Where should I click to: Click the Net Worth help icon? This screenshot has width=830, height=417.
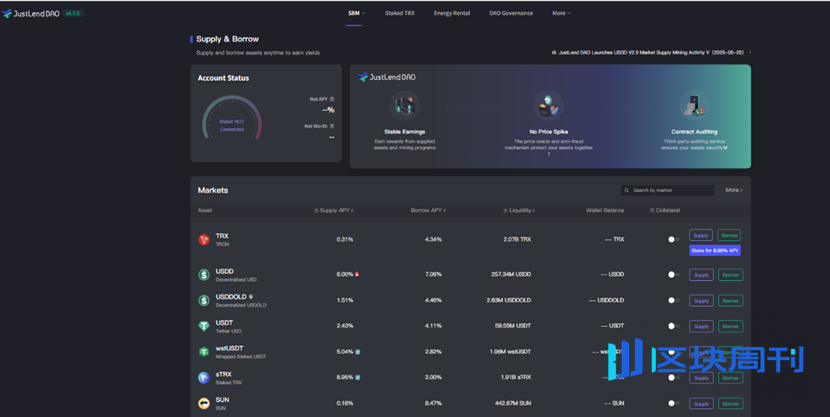coord(332,126)
